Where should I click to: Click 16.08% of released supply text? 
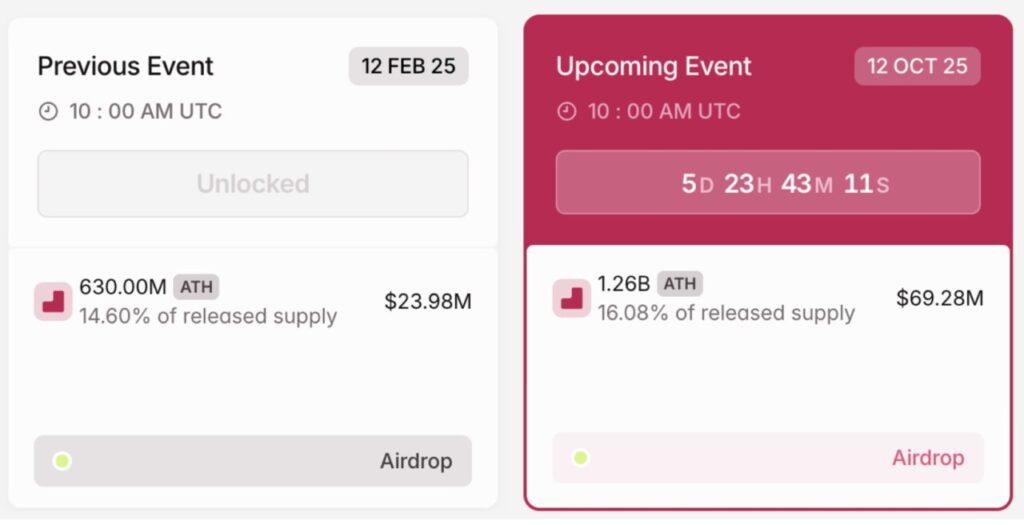(x=726, y=313)
